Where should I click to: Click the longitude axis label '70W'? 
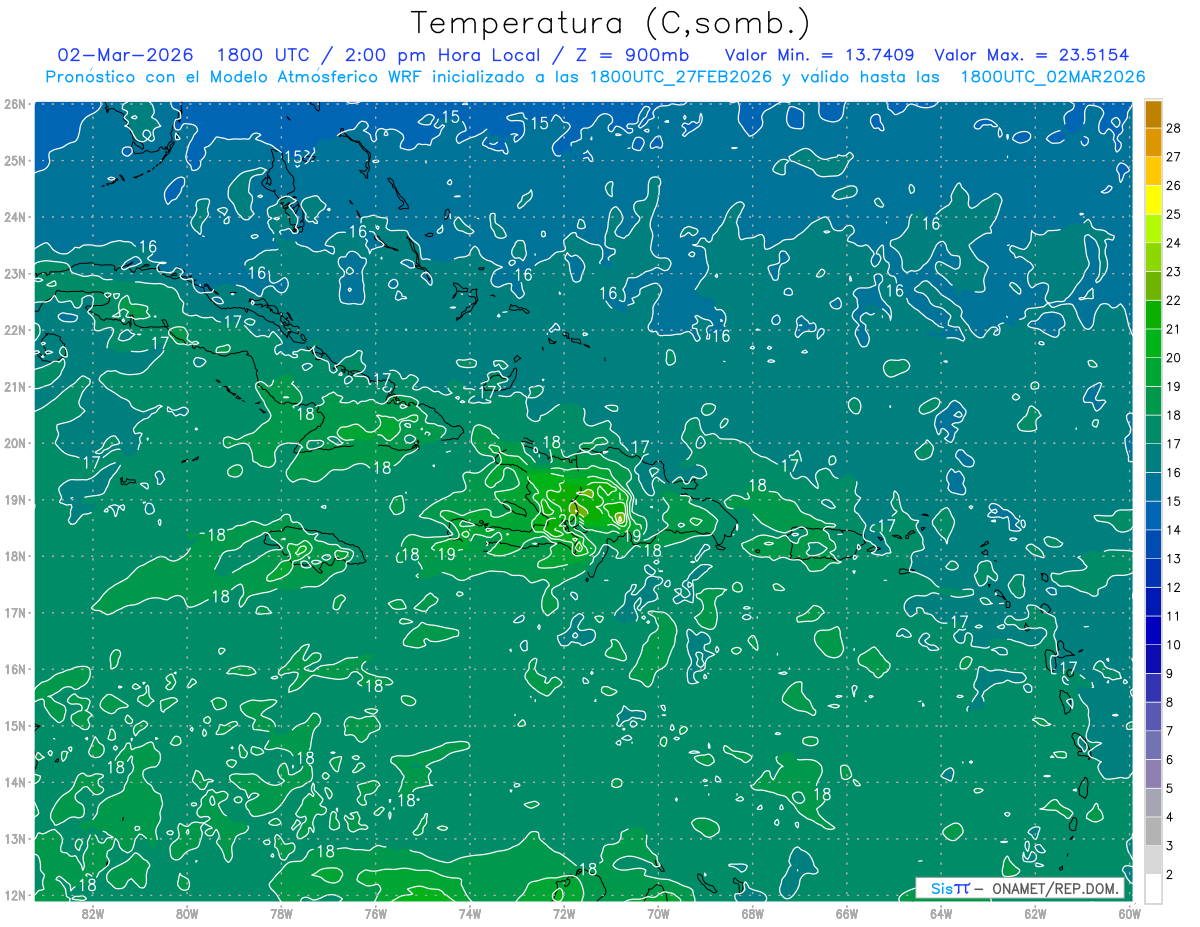click(x=658, y=913)
